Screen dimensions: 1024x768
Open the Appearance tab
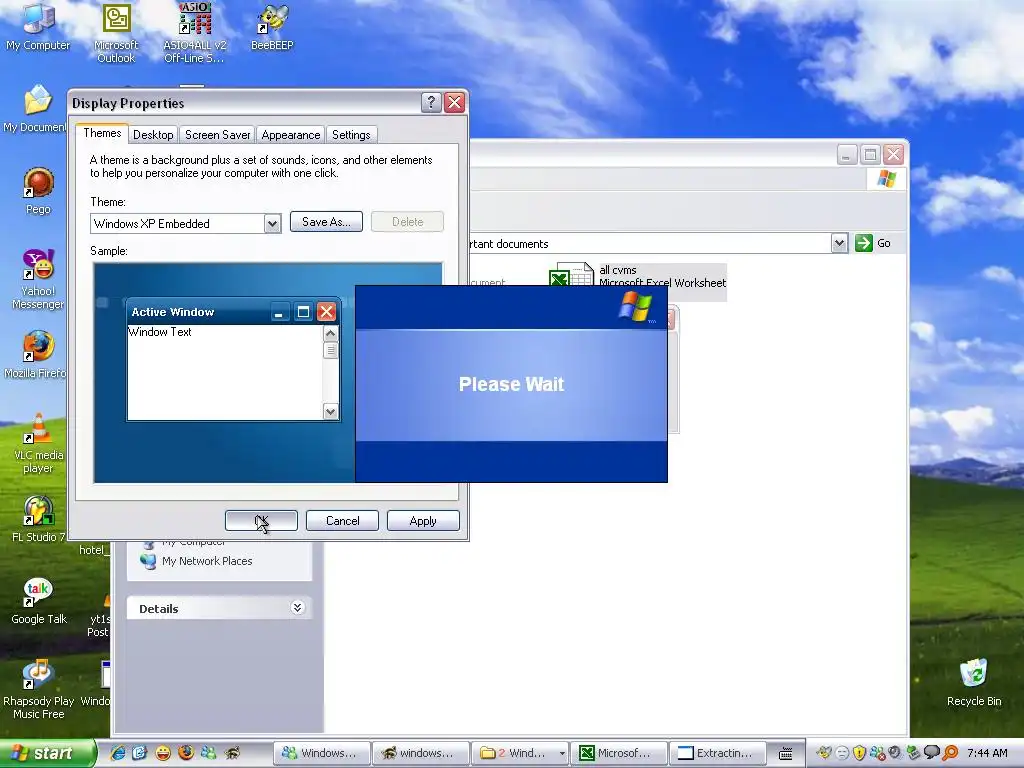[291, 135]
